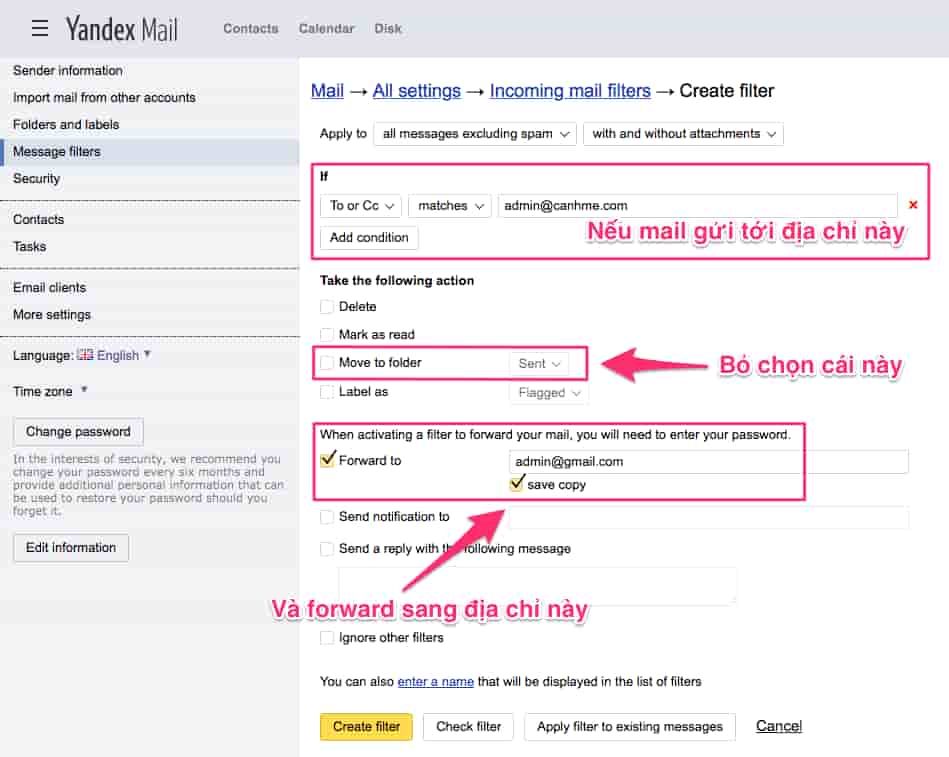This screenshot has width=949, height=757.
Task: Open More settings in the sidebar
Action: 51,315
